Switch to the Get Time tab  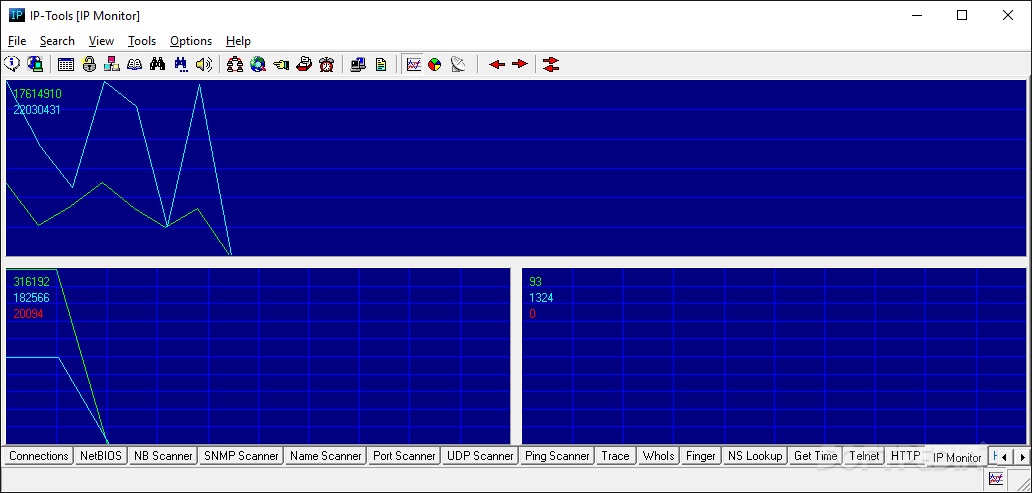pyautogui.click(x=815, y=456)
